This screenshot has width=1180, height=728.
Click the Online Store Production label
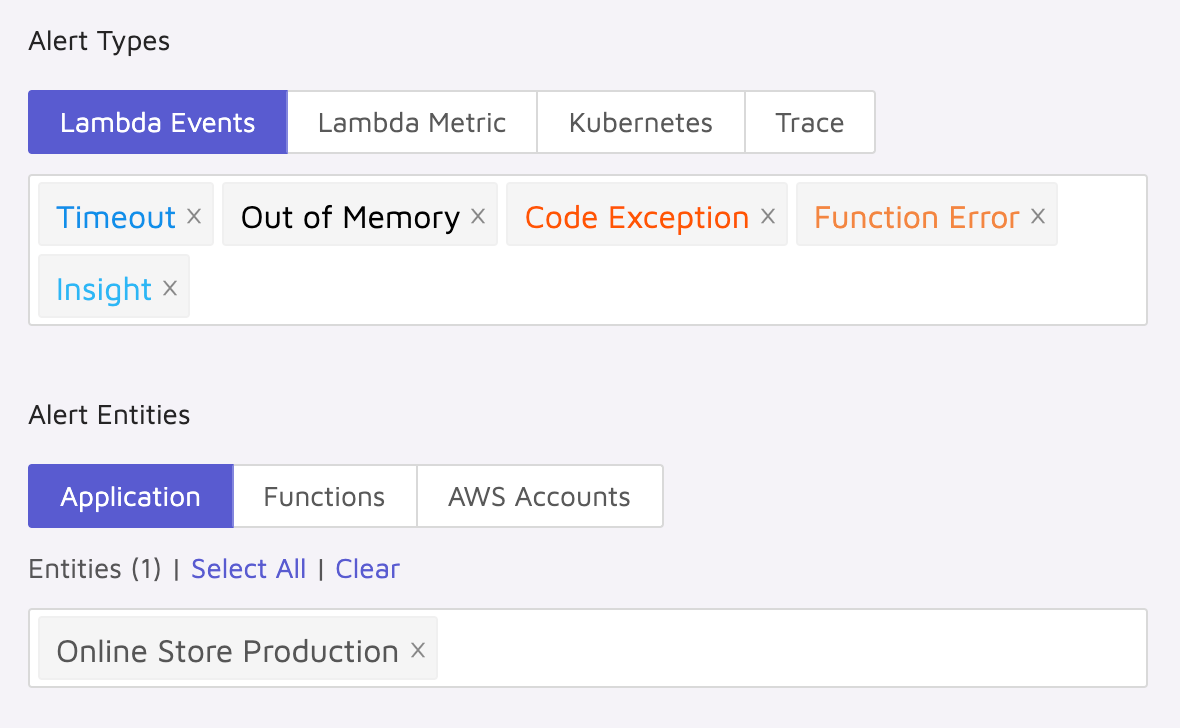click(x=227, y=651)
